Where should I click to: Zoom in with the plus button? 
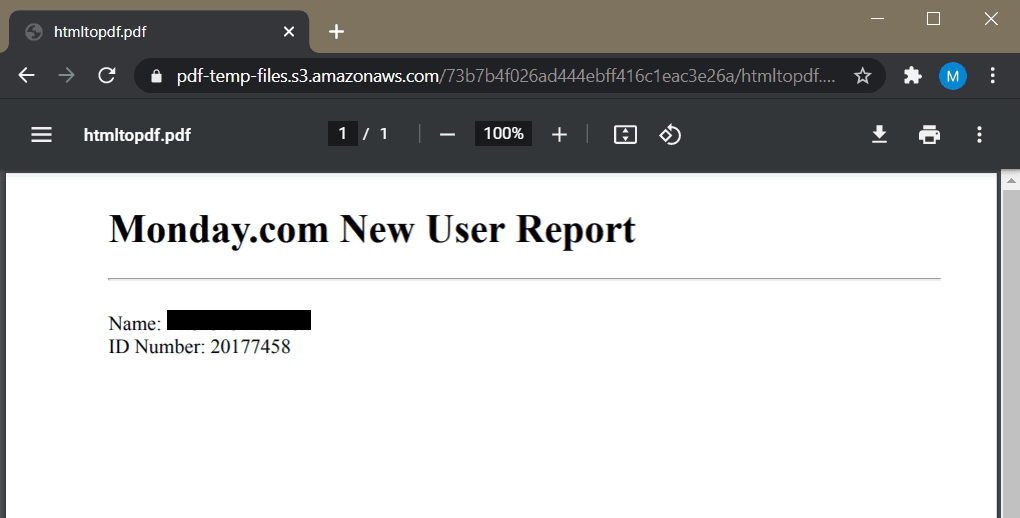tap(559, 134)
